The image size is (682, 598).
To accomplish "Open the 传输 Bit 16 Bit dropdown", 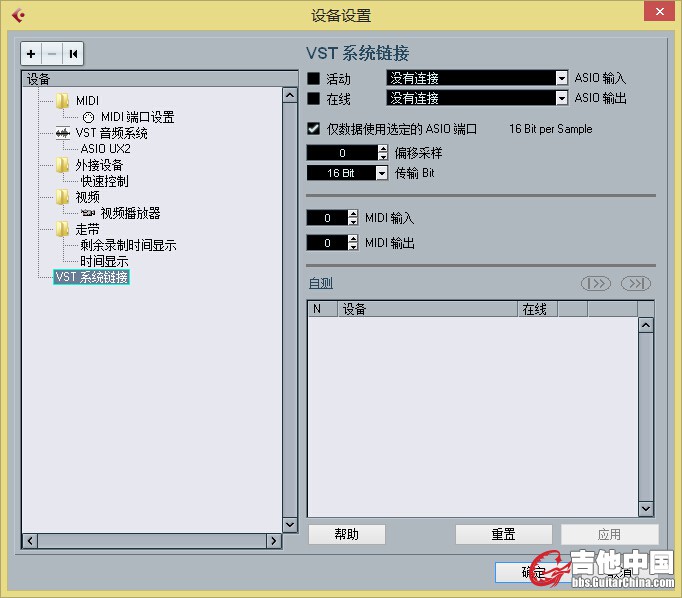I will pyautogui.click(x=347, y=173).
